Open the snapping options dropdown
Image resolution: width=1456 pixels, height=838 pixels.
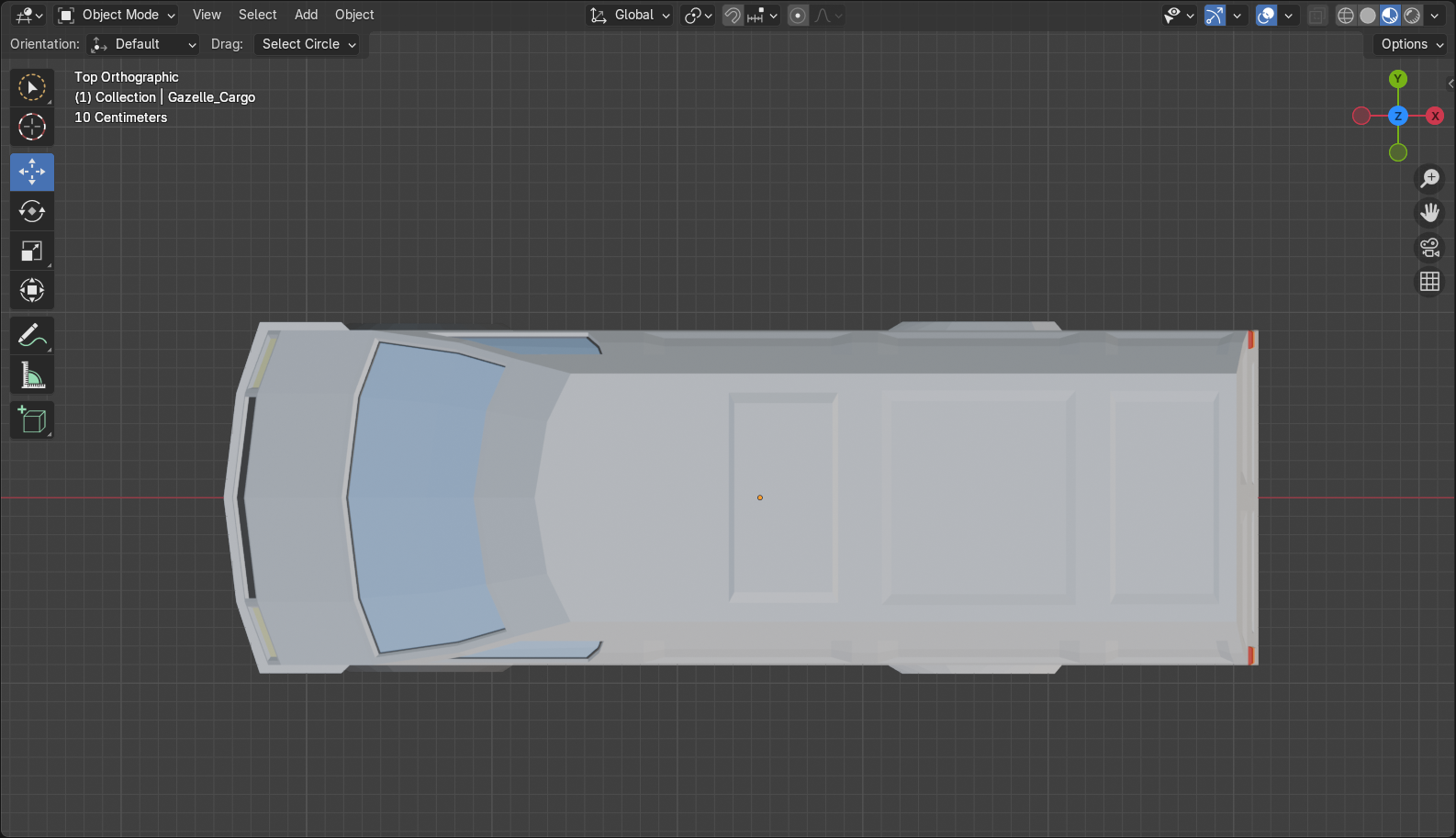coord(762,15)
